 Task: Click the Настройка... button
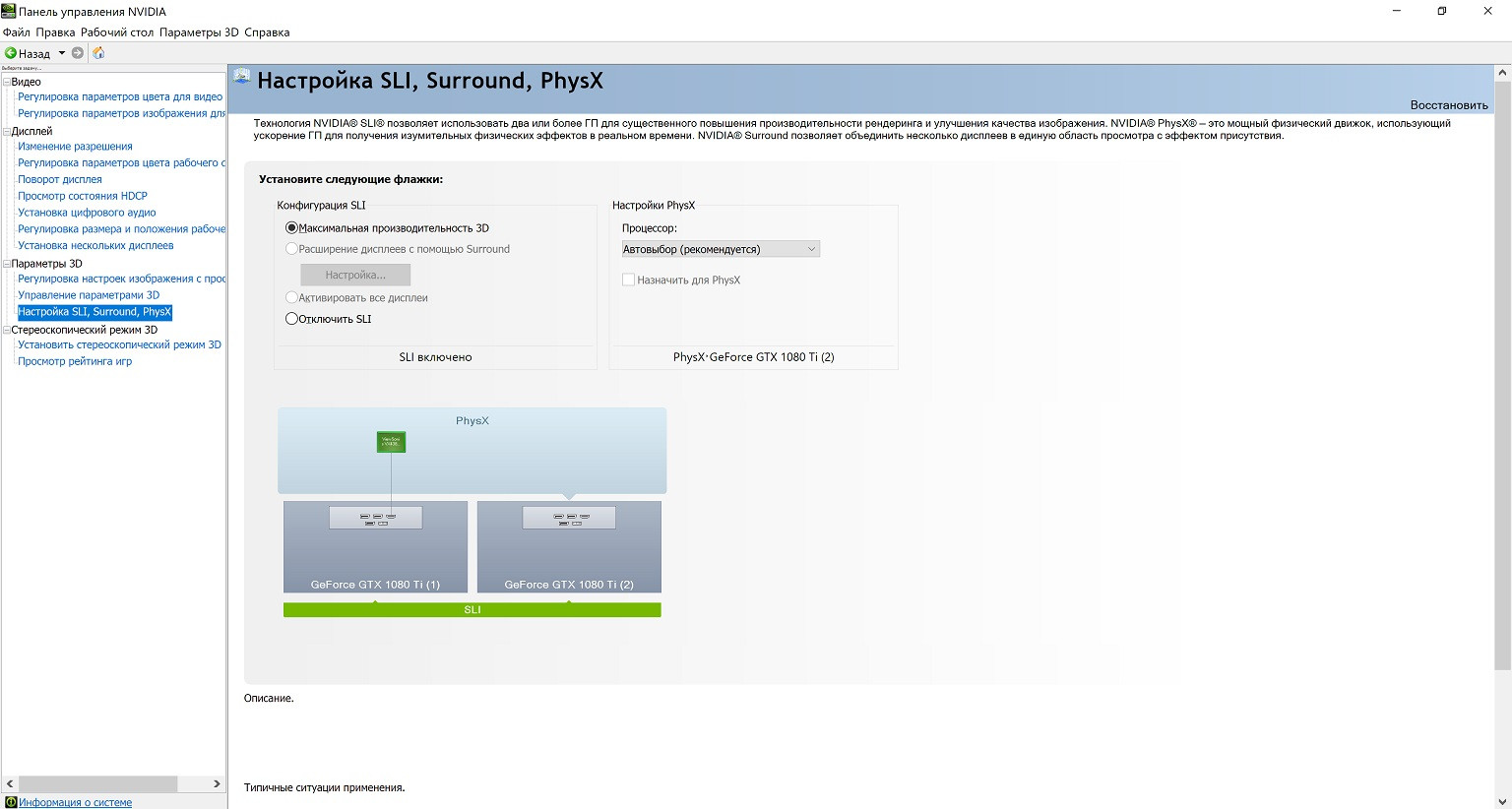[355, 275]
